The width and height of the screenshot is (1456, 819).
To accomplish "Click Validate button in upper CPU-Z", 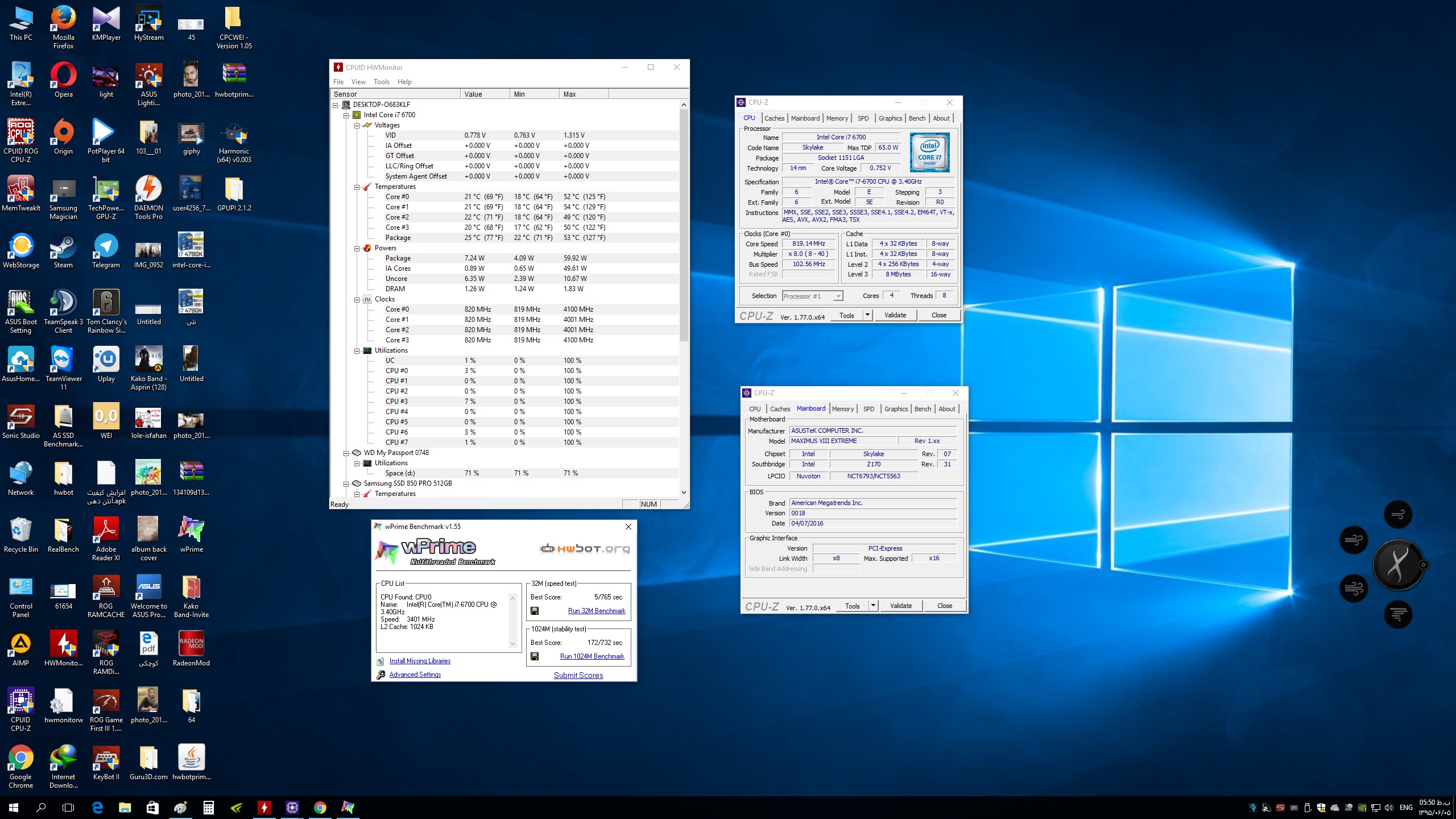I will [895, 315].
